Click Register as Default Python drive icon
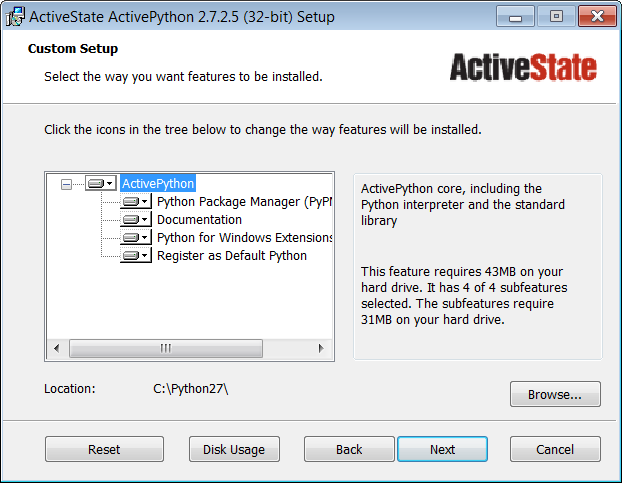The width and height of the screenshot is (622, 483). [131, 256]
